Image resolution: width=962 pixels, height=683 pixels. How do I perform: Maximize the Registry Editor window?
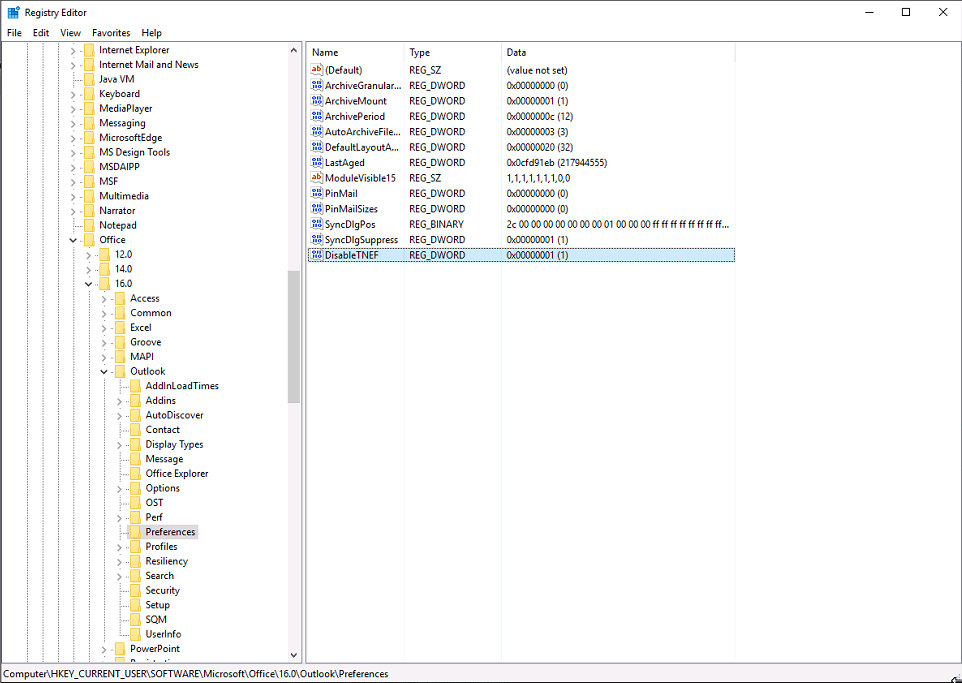click(x=906, y=12)
